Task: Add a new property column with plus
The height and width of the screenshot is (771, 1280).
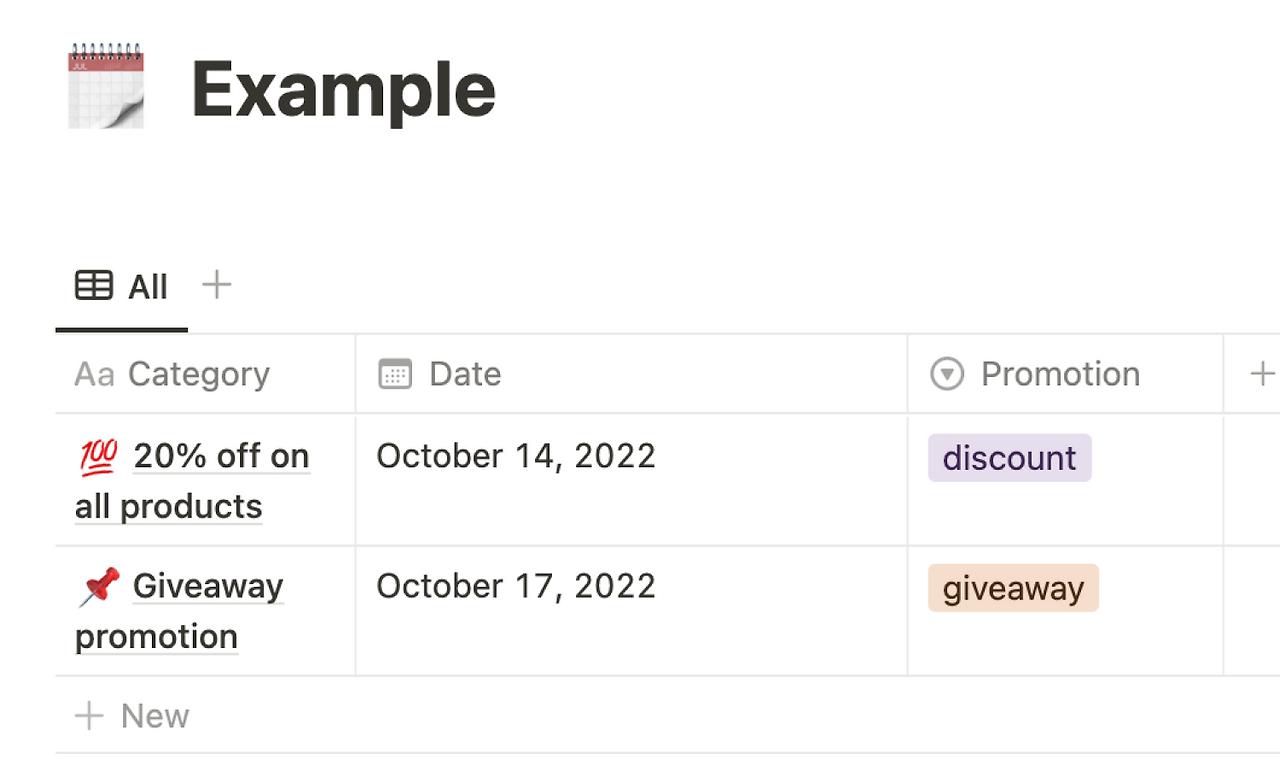Action: pos(1262,374)
